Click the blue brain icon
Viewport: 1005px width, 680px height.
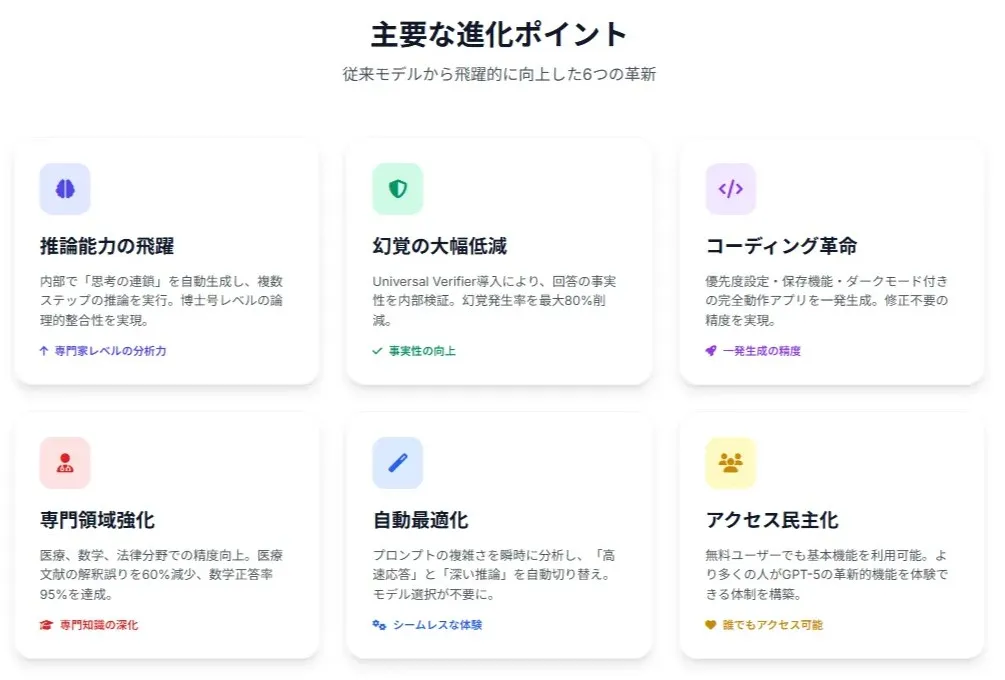[x=65, y=189]
